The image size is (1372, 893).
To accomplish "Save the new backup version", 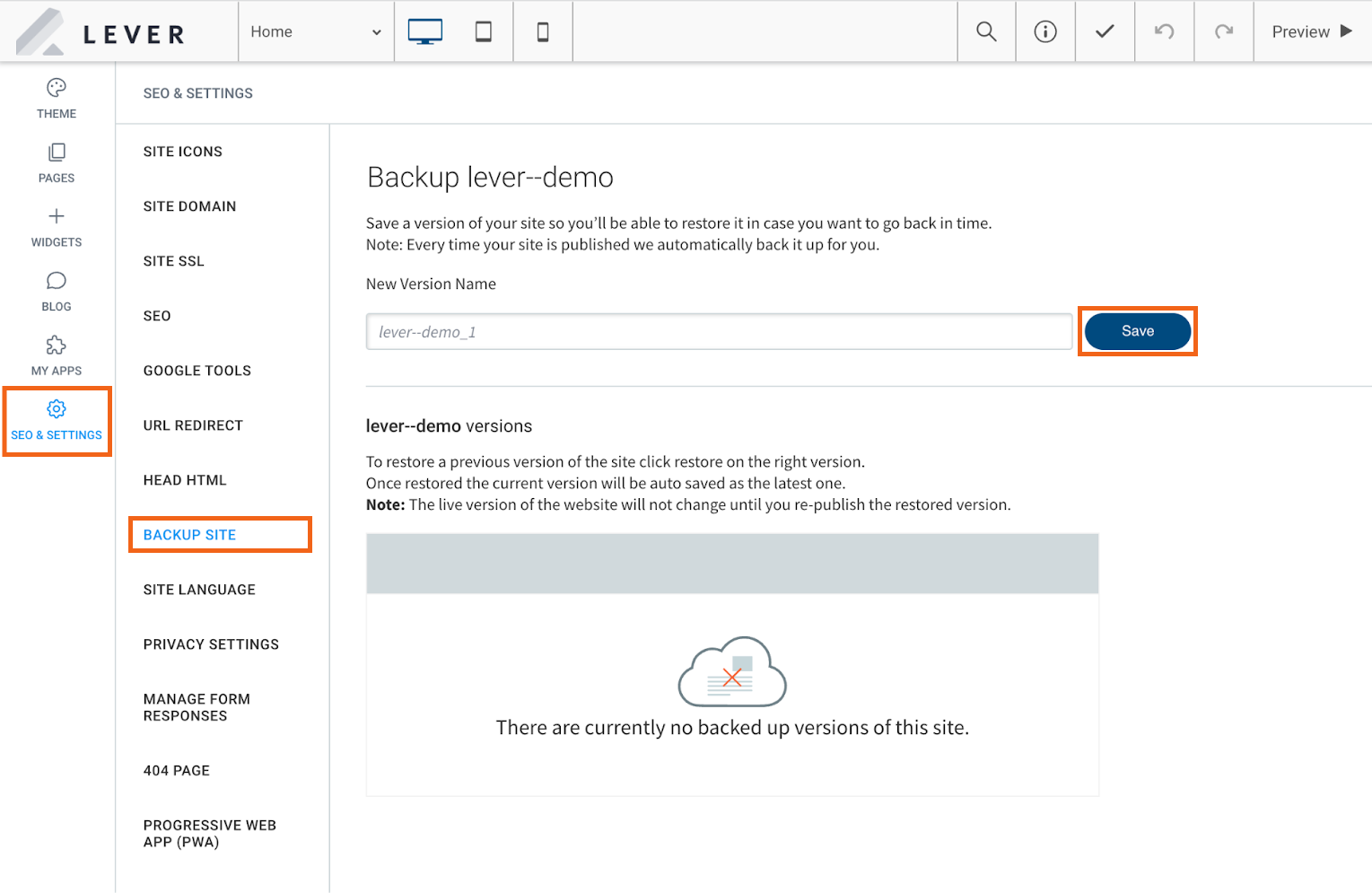I will pos(1138,331).
